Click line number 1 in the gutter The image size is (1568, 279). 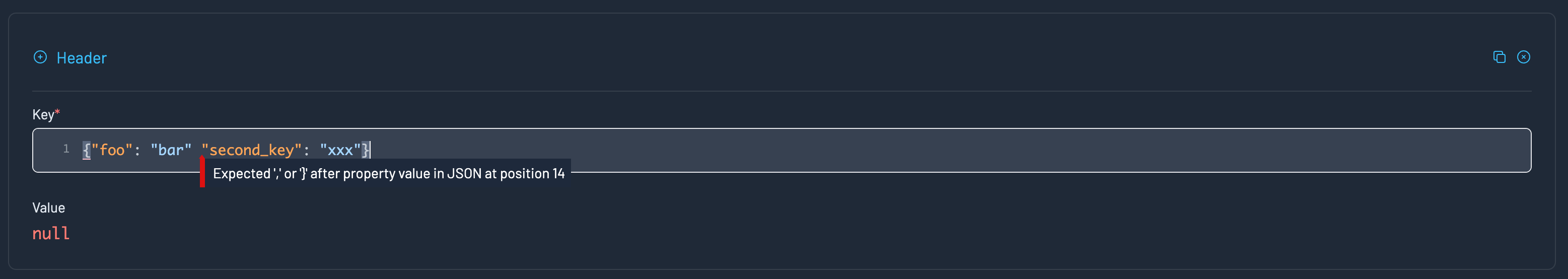(x=66, y=149)
